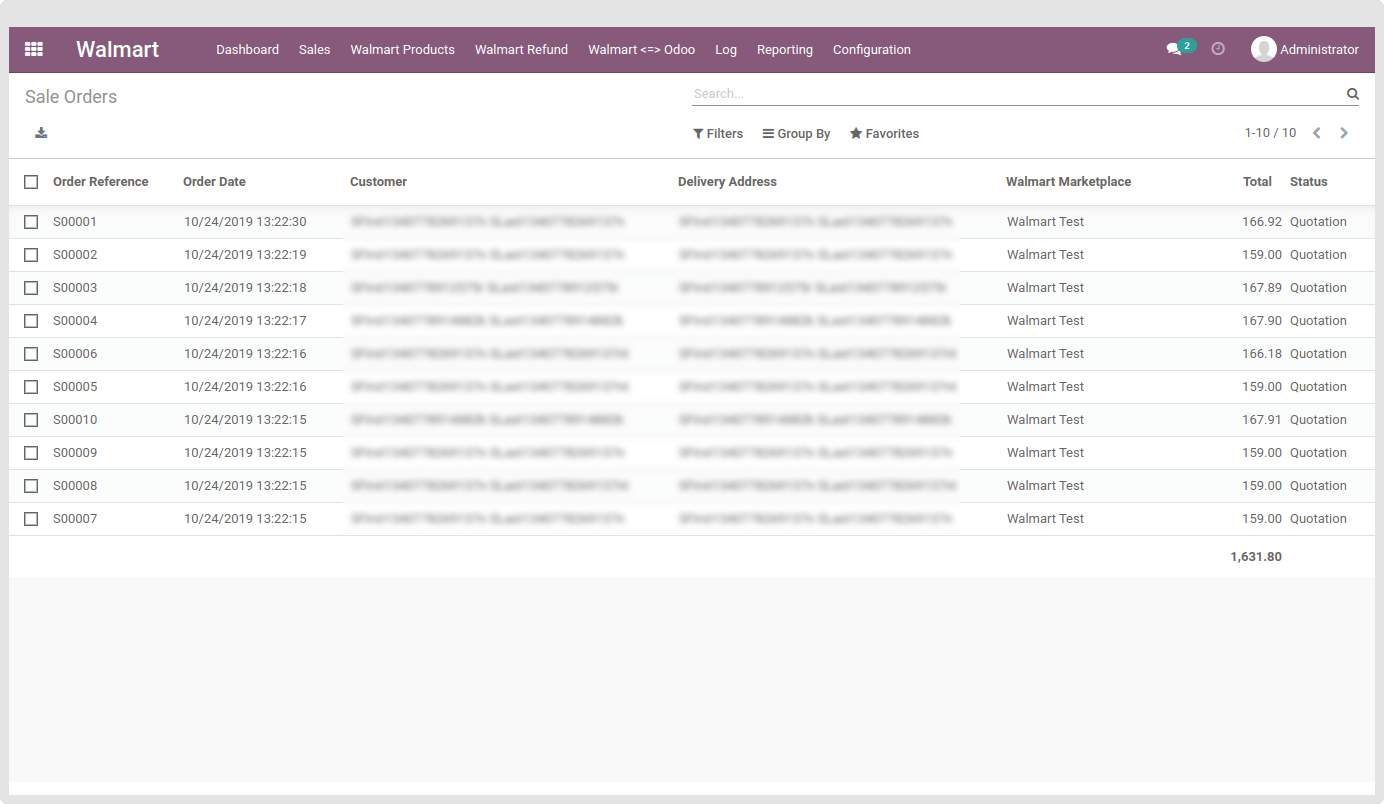The width and height of the screenshot is (1384, 804).
Task: Click the Walmart app title
Action: 118,49
